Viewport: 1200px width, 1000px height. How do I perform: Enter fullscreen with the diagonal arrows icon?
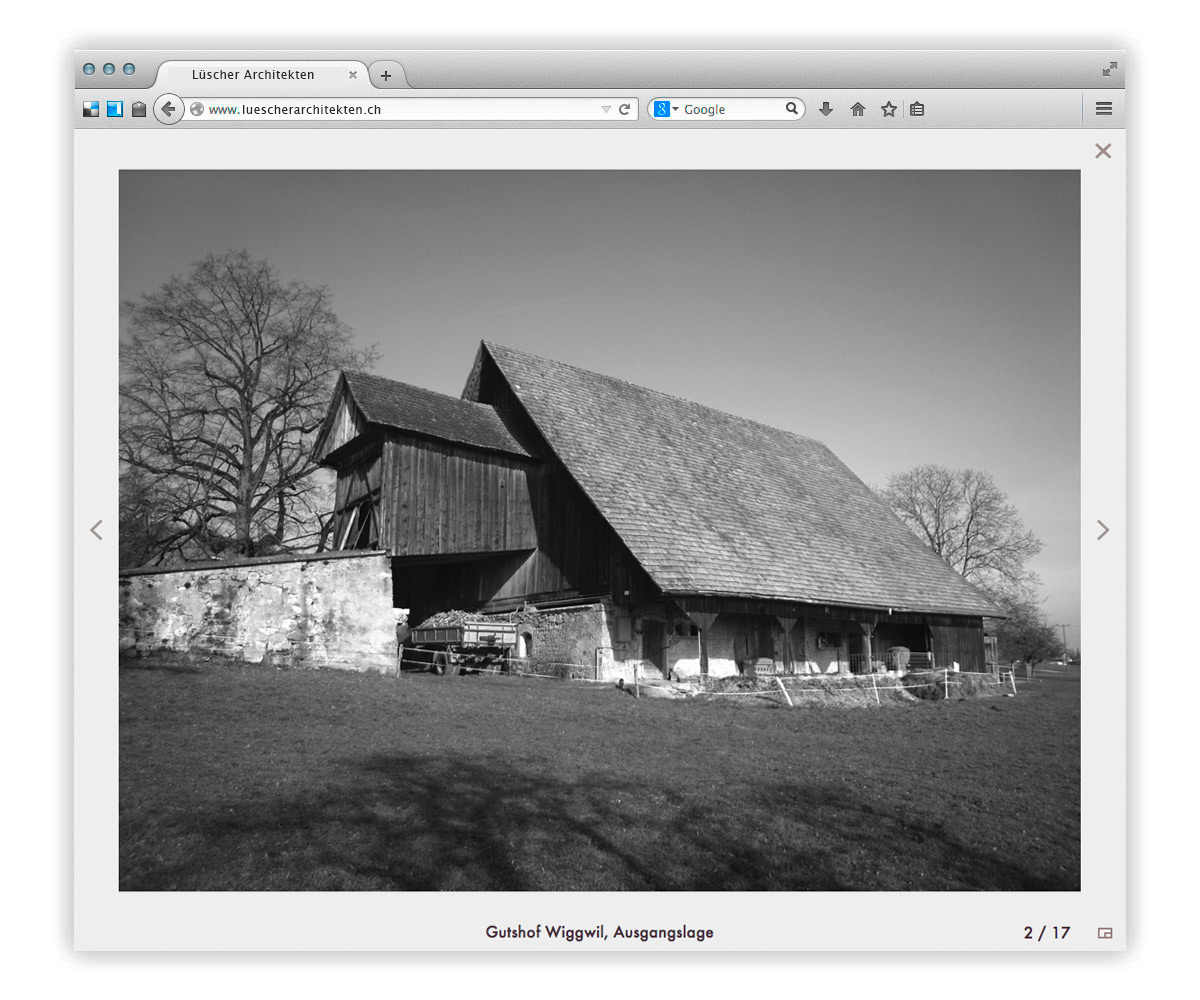click(1109, 69)
